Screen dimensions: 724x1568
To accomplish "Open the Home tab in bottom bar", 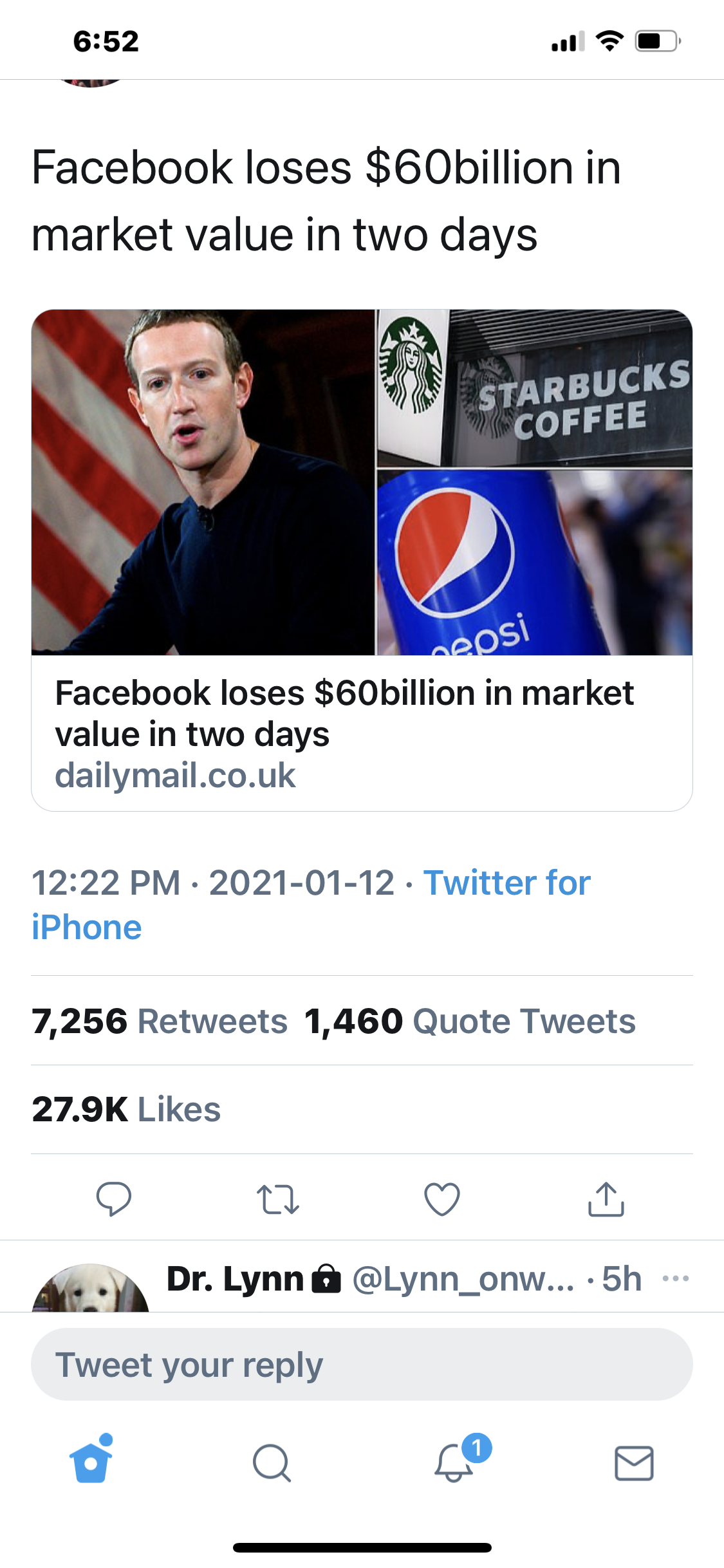I will tap(91, 1462).
